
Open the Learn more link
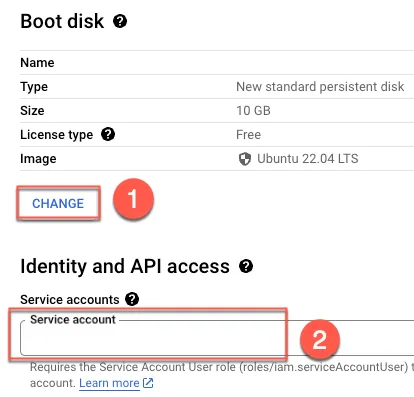coord(109,383)
